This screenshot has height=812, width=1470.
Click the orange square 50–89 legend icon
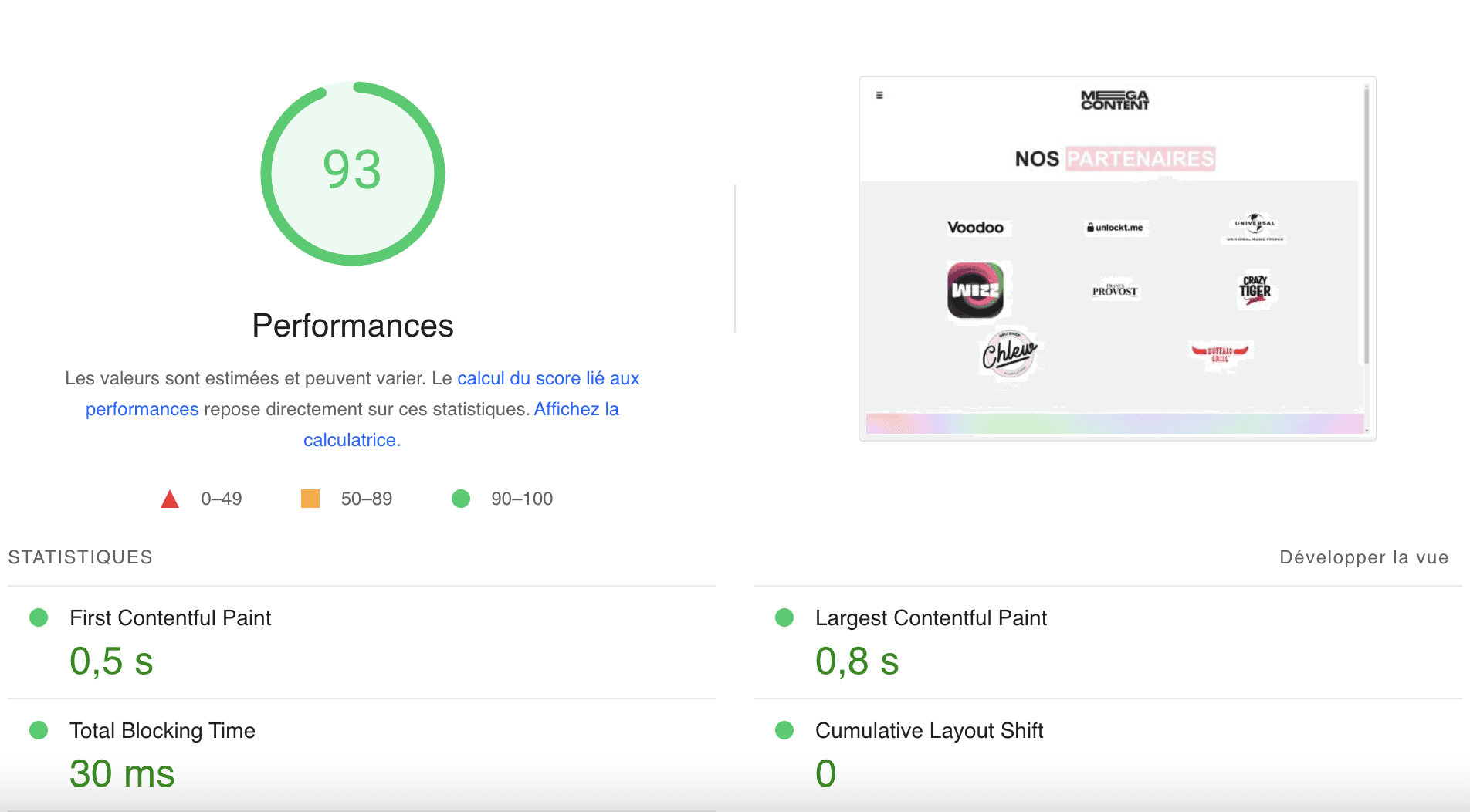point(310,499)
